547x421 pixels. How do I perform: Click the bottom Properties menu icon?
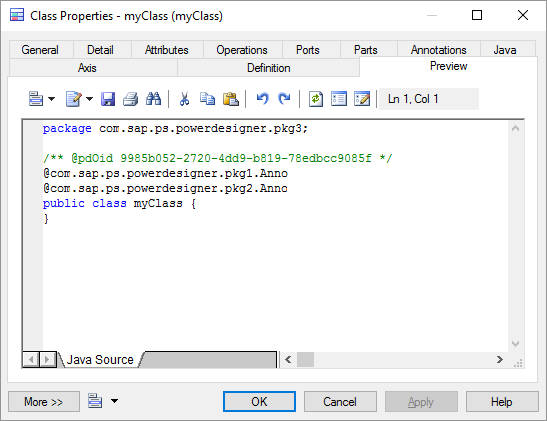click(x=95, y=401)
